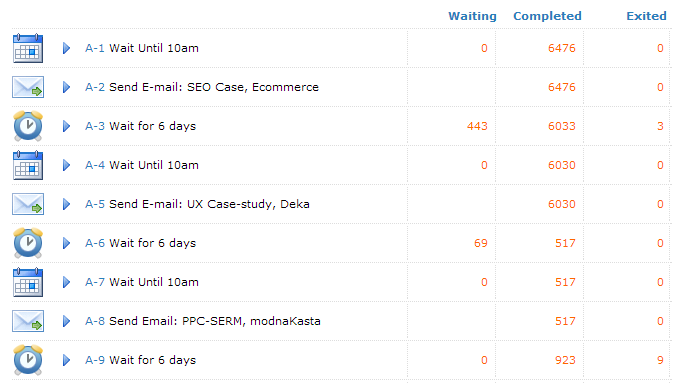Open the A-6 Wait for 6 days step
This screenshot has height=383, width=674.
pyautogui.click(x=141, y=243)
